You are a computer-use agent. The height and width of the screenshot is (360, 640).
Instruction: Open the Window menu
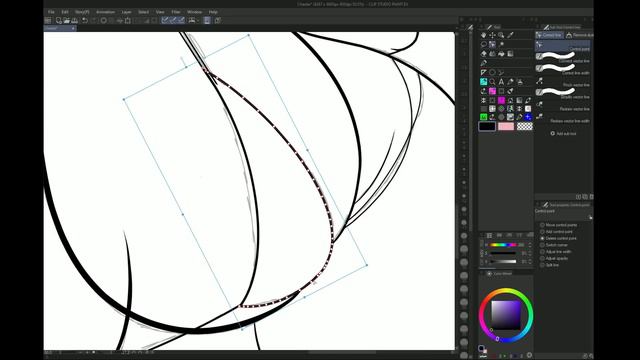(194, 12)
